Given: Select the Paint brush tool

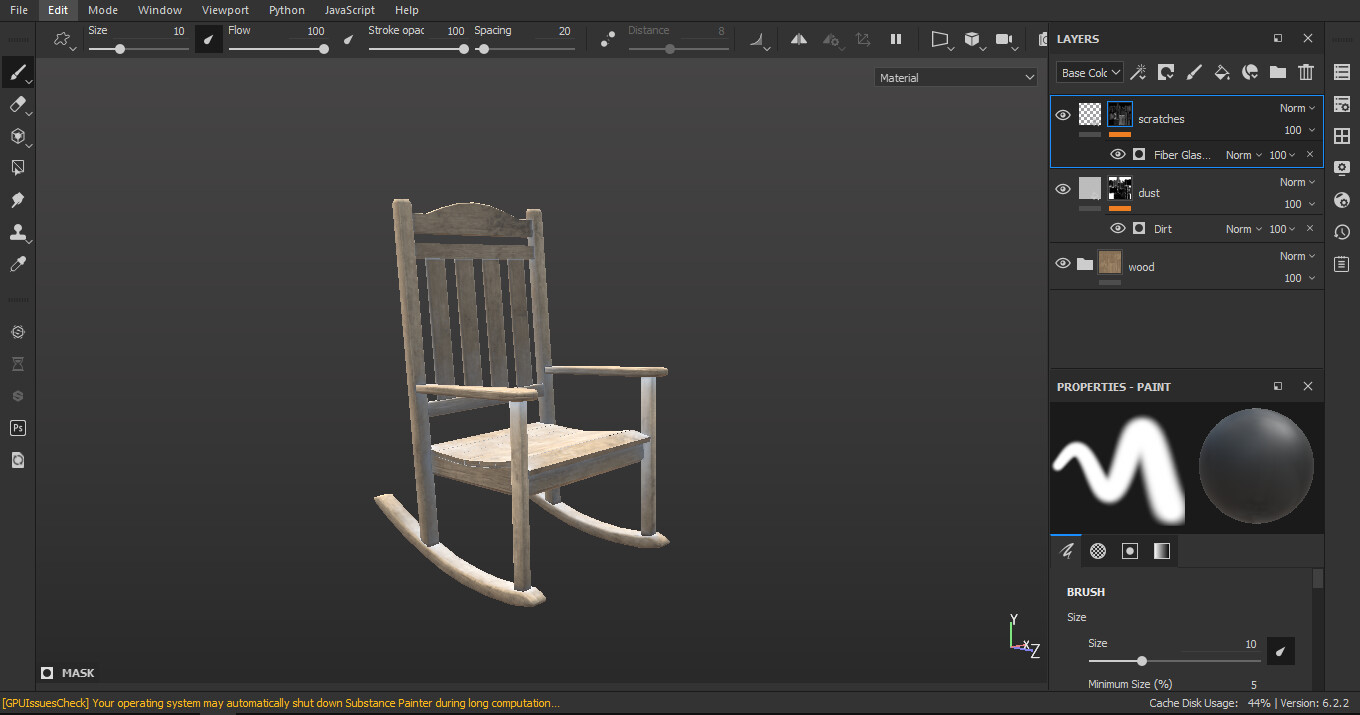Looking at the screenshot, I should [17, 72].
